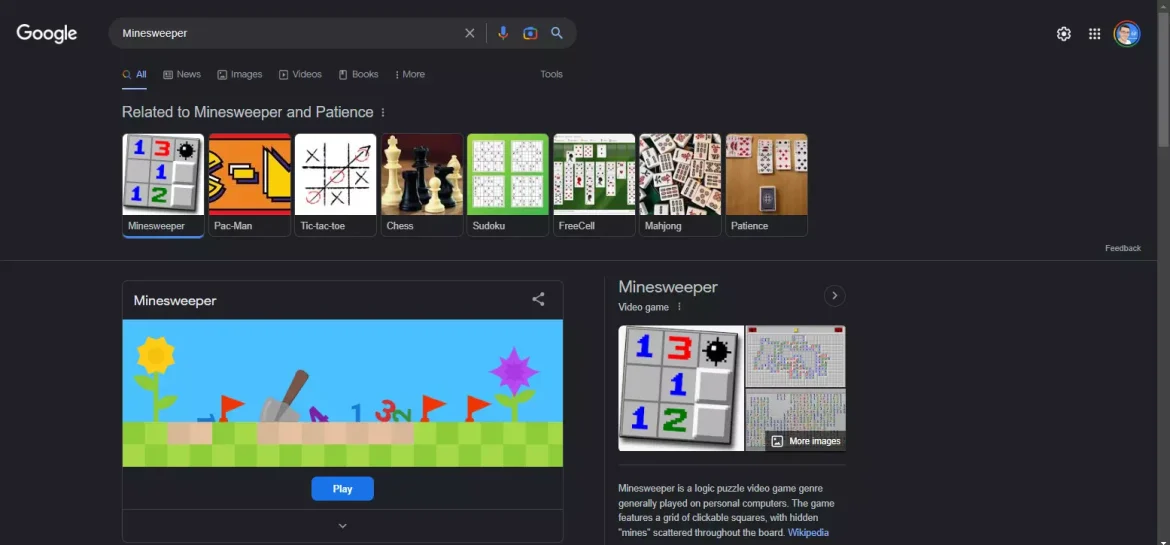Viewport: 1170px width, 545px height.
Task: Open the large Minesweeper knowledge panel image
Action: coord(681,388)
